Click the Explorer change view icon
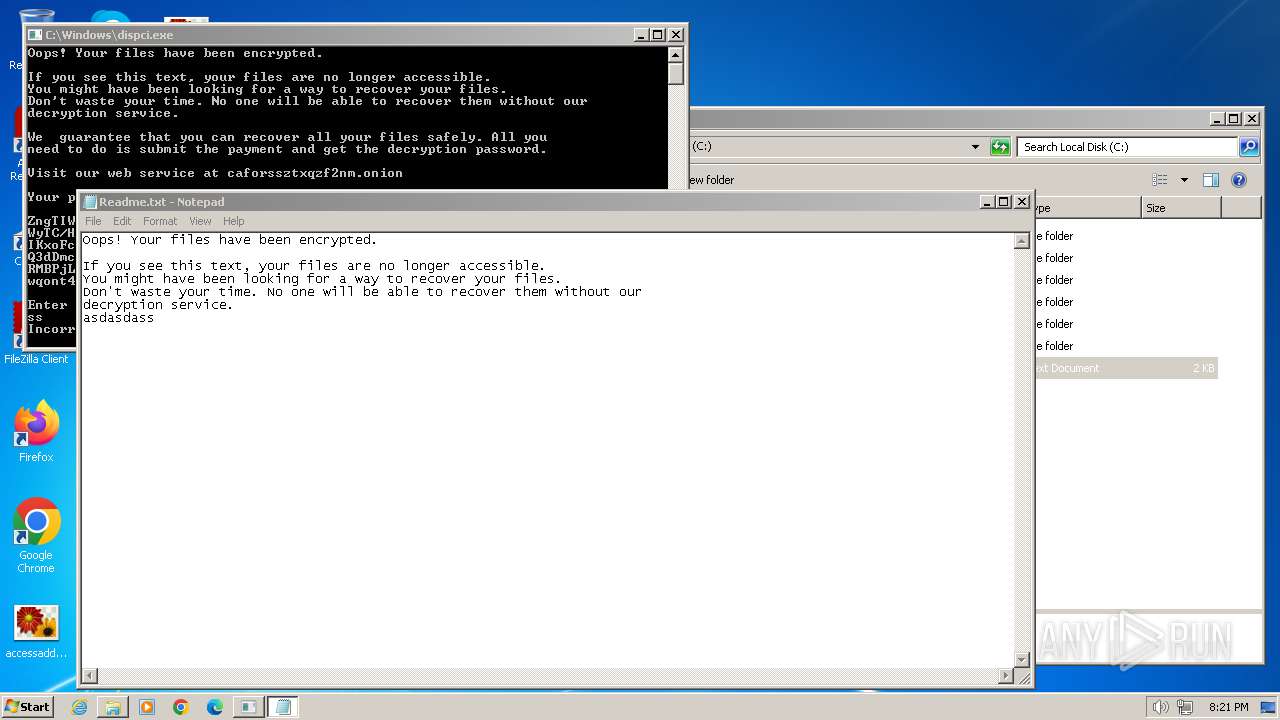 pyautogui.click(x=1160, y=180)
